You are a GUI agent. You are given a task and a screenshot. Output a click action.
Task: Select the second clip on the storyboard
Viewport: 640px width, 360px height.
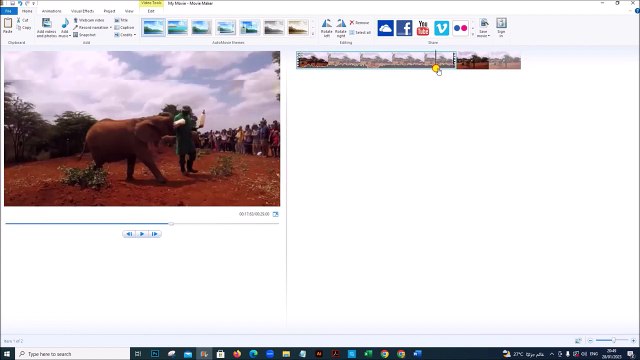(488, 60)
